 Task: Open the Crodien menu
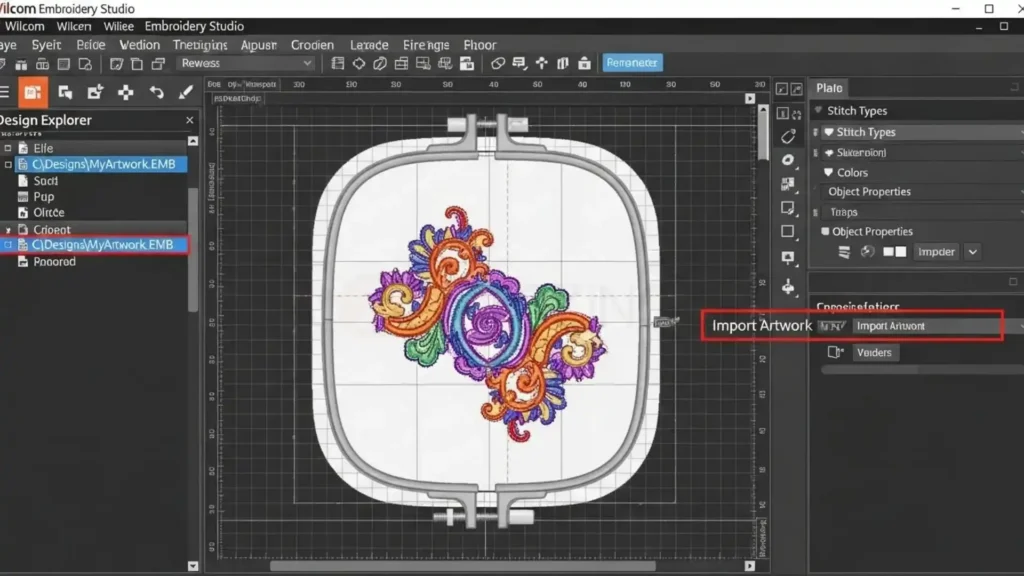[312, 45]
